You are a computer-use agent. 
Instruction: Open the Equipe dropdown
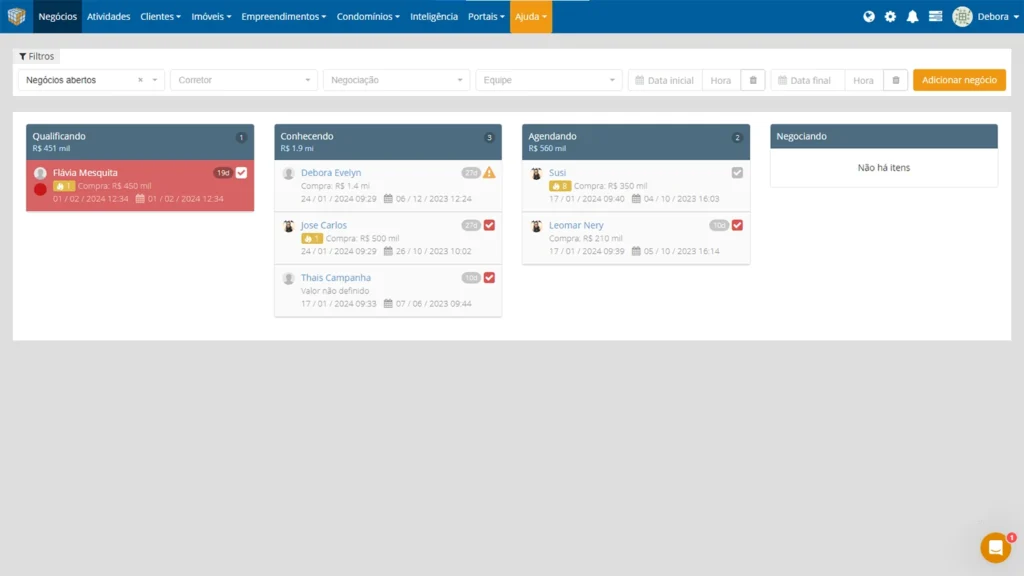549,80
